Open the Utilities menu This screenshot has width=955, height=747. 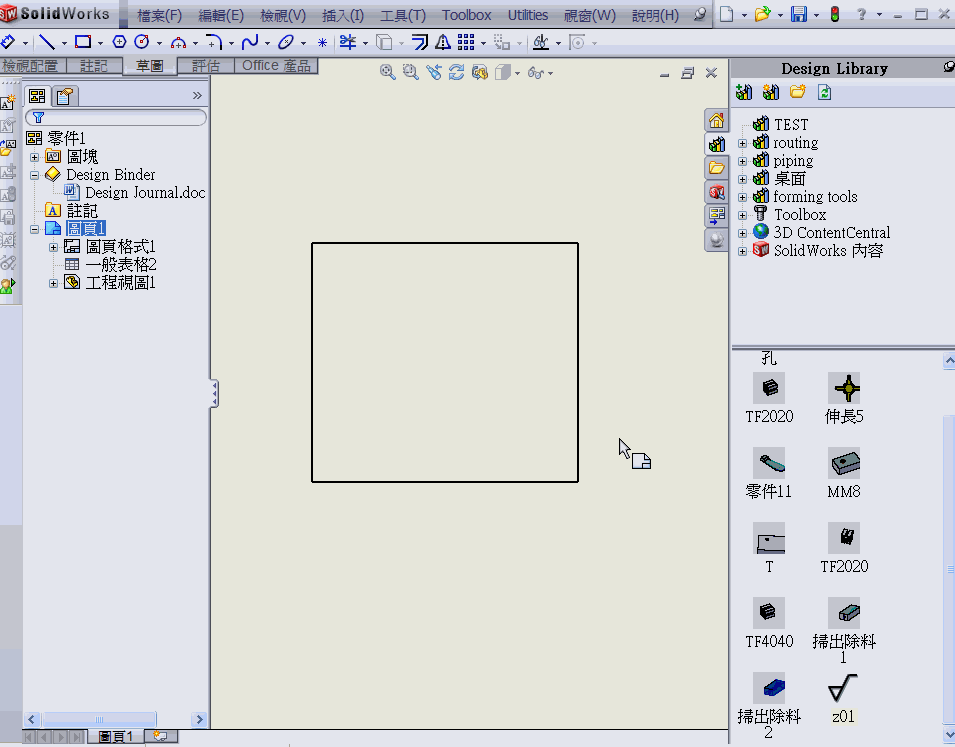pos(528,15)
